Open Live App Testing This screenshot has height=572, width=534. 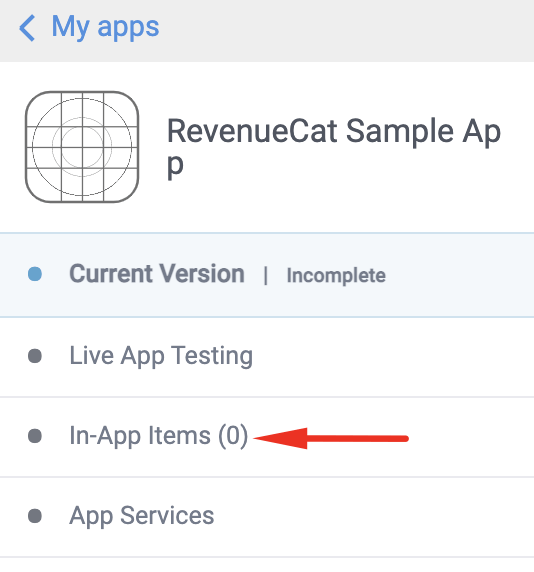click(267, 356)
